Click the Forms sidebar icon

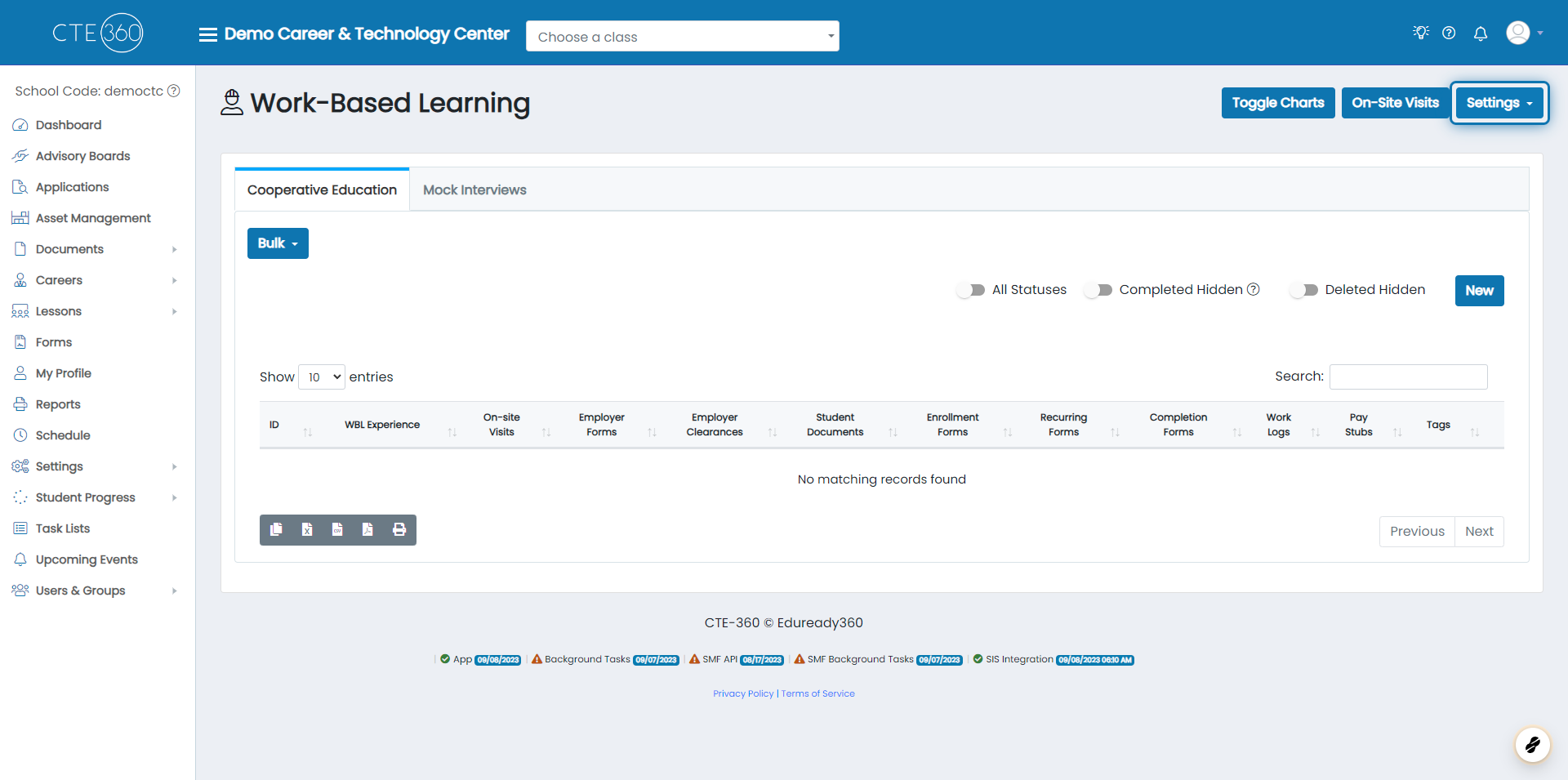click(20, 342)
